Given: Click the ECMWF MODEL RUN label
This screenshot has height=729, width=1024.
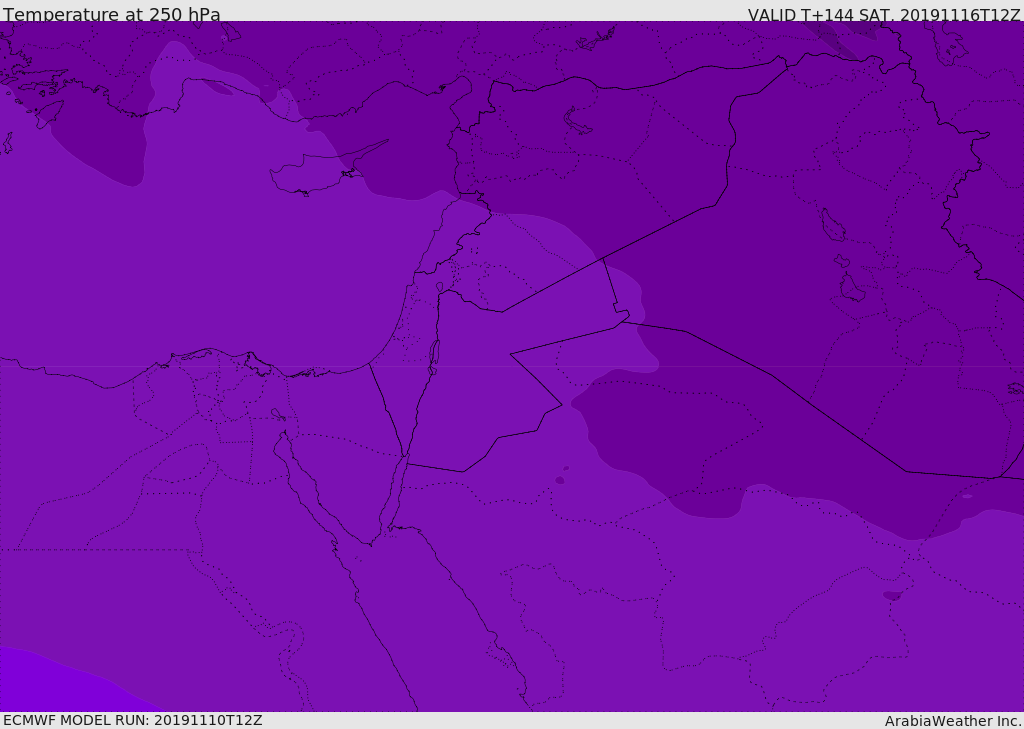Looking at the screenshot, I should [132, 720].
